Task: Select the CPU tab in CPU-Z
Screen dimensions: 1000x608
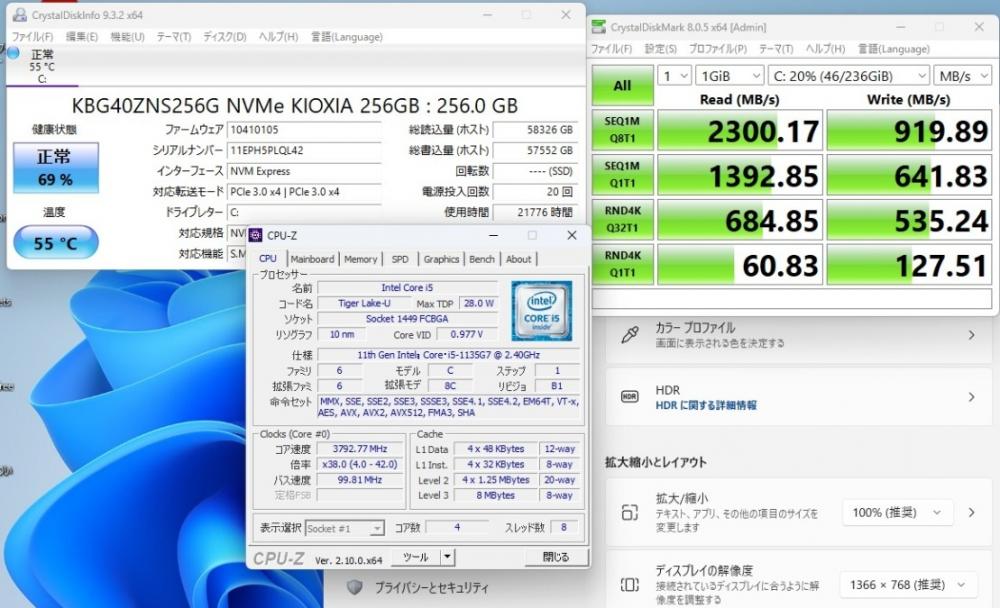Action: point(268,258)
